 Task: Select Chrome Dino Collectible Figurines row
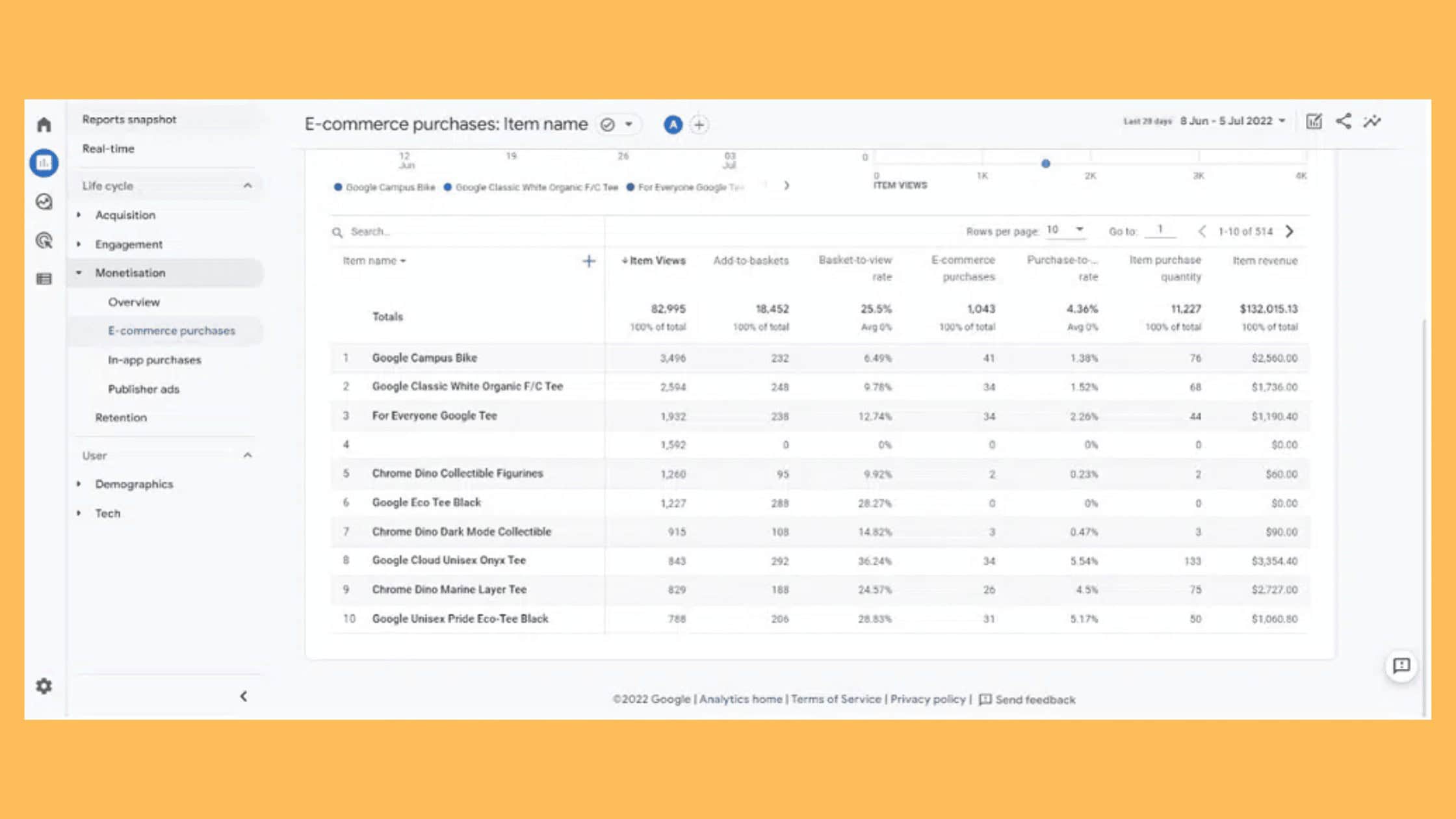(820, 474)
